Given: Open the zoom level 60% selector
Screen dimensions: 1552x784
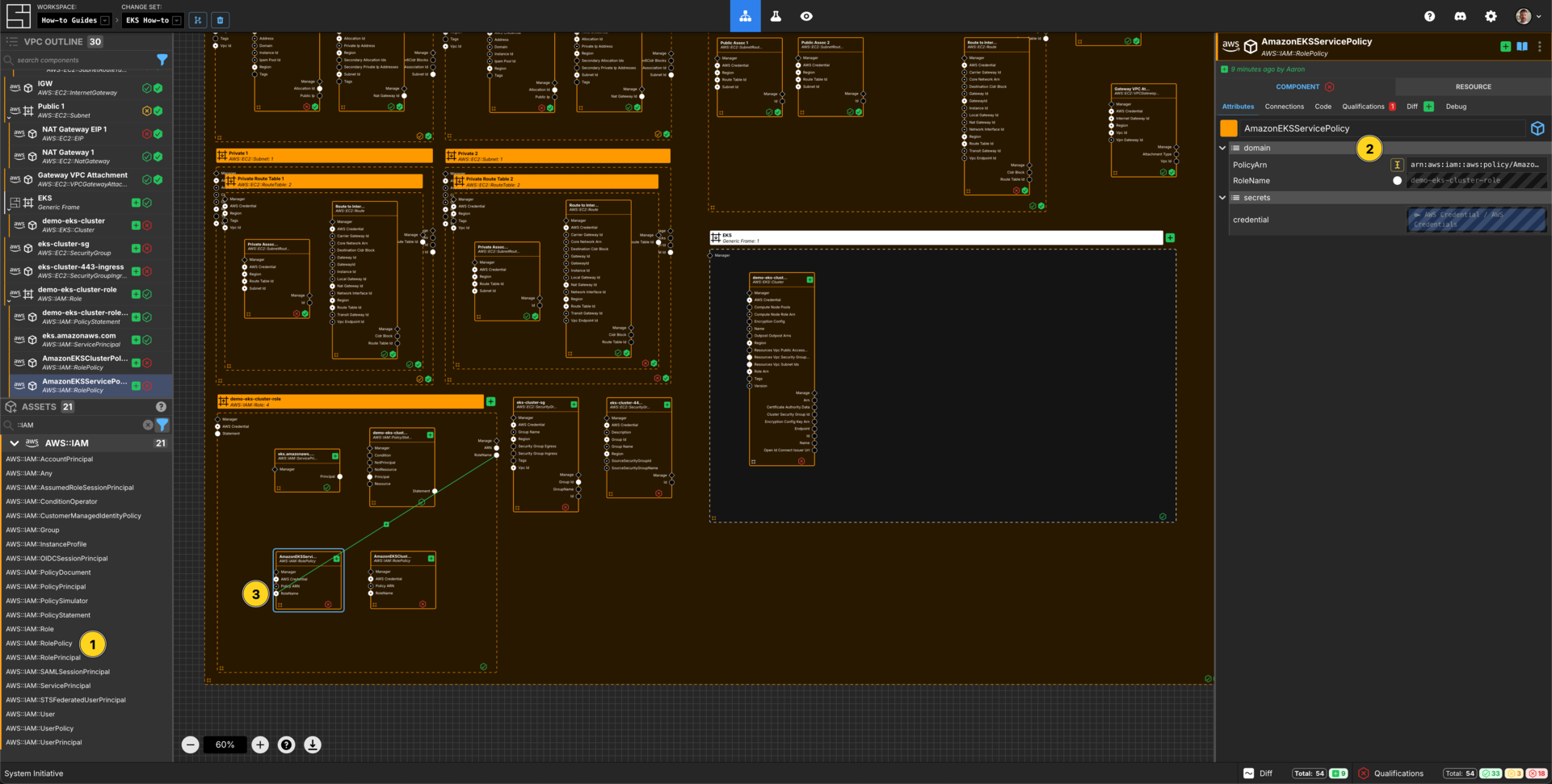Looking at the screenshot, I should tap(225, 744).
